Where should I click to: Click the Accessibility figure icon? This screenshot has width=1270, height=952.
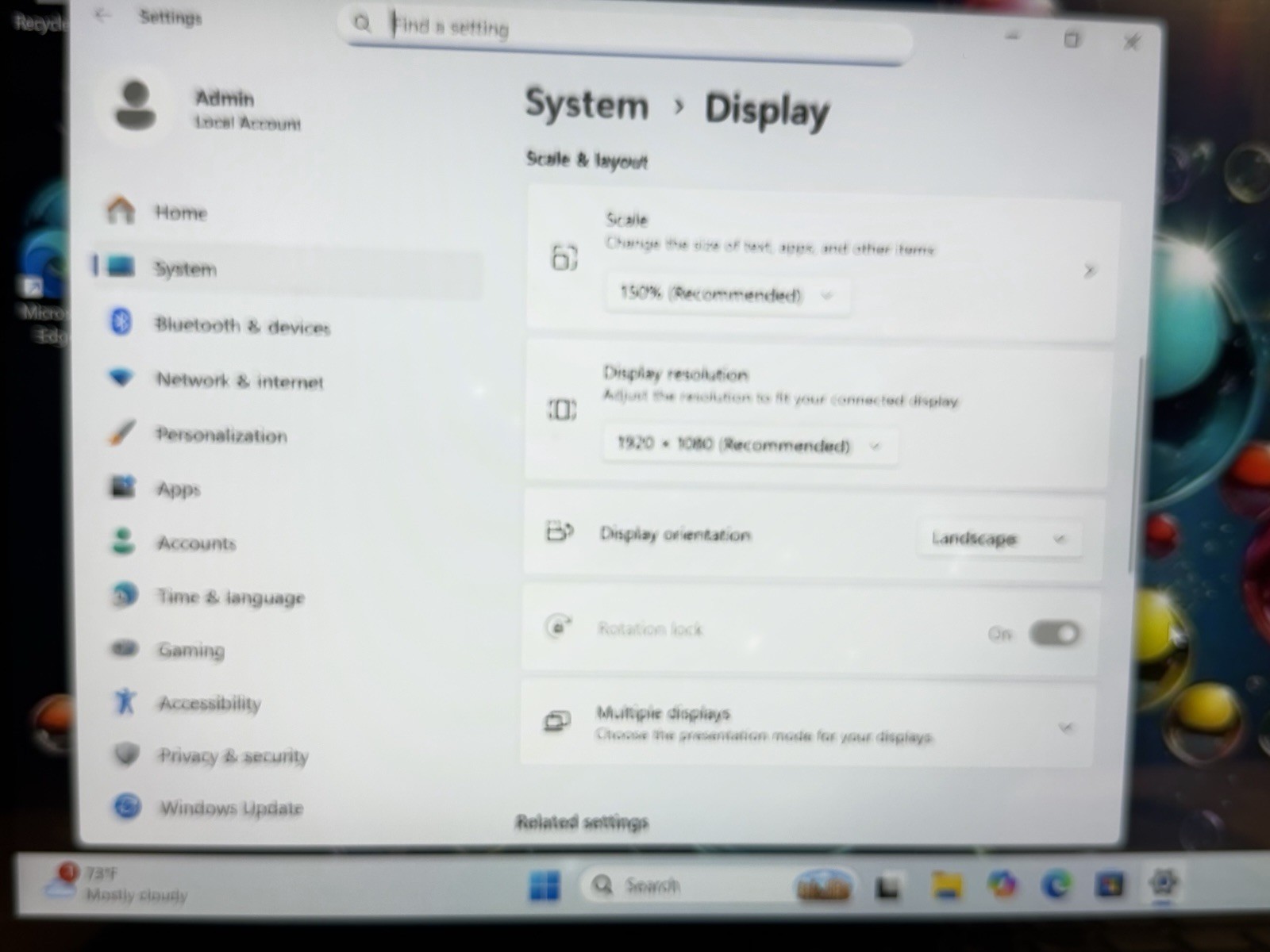tap(125, 701)
